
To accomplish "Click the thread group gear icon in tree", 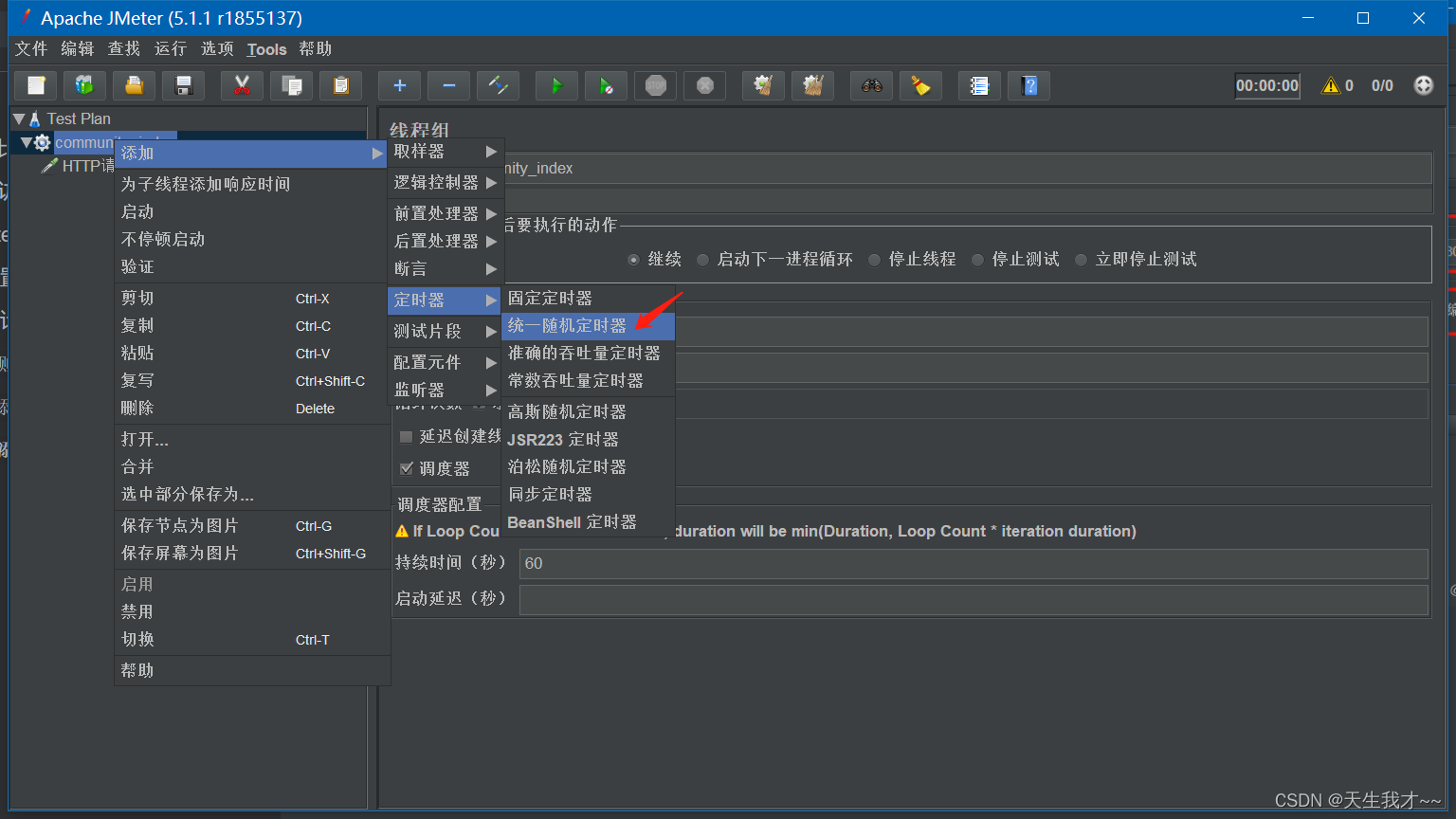I will click(x=43, y=142).
